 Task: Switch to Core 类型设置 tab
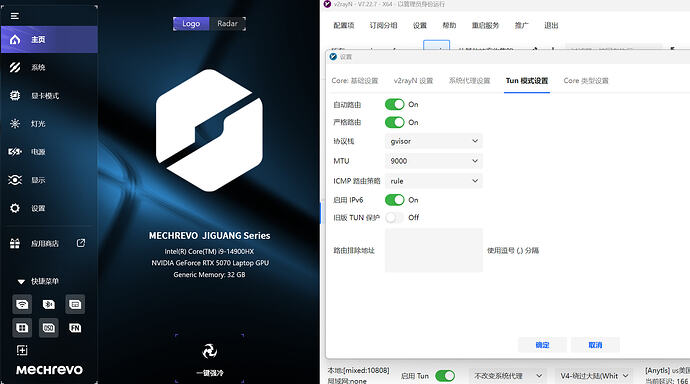(x=586, y=81)
